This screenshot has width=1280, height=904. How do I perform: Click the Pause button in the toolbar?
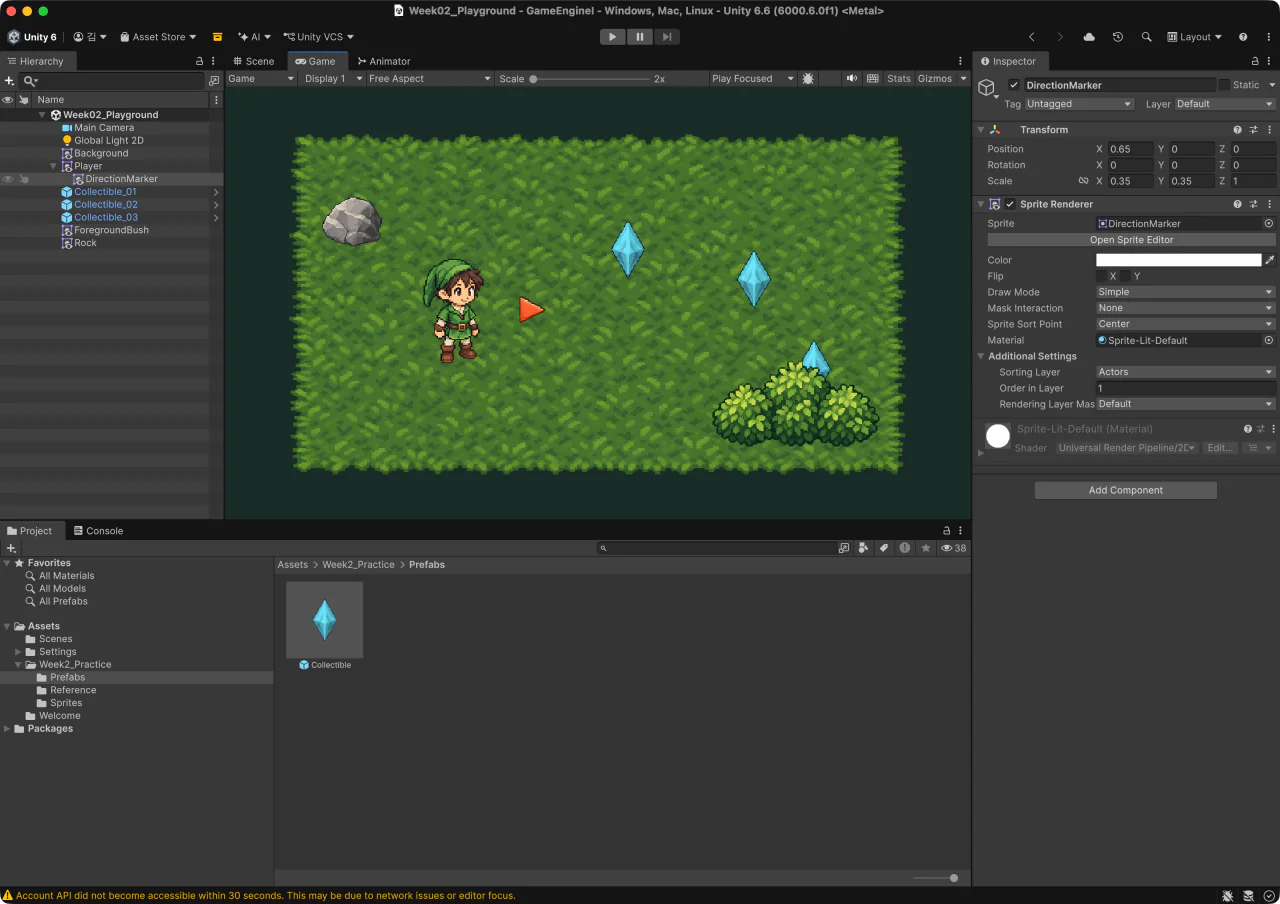(x=640, y=37)
